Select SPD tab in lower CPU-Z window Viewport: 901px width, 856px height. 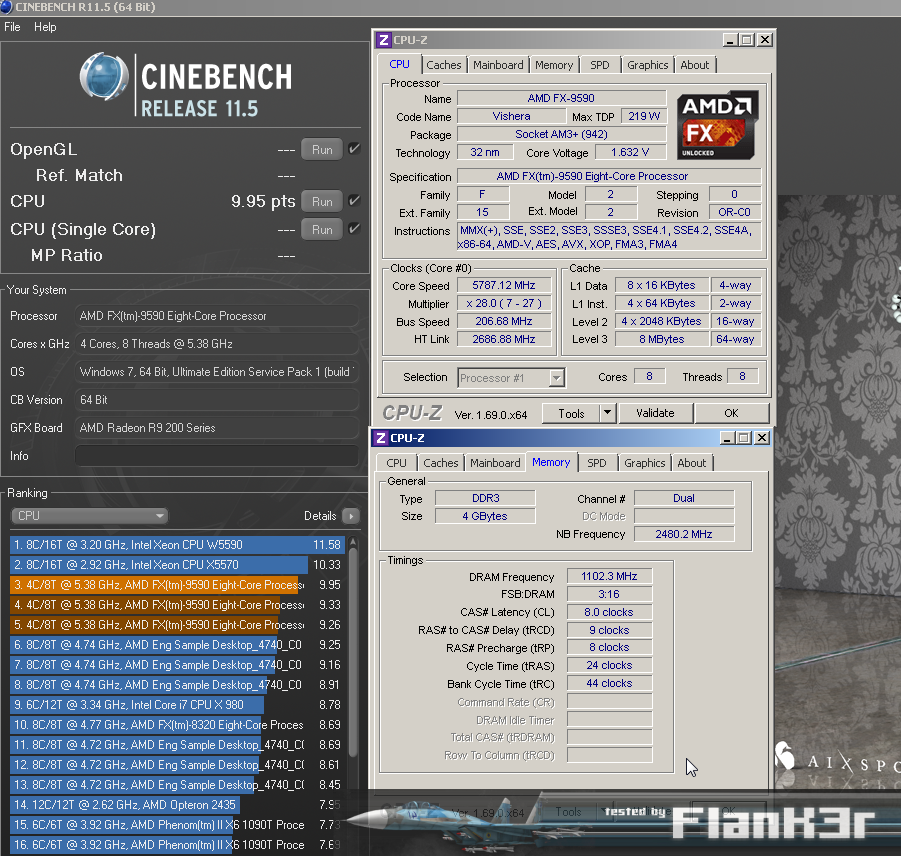[596, 463]
